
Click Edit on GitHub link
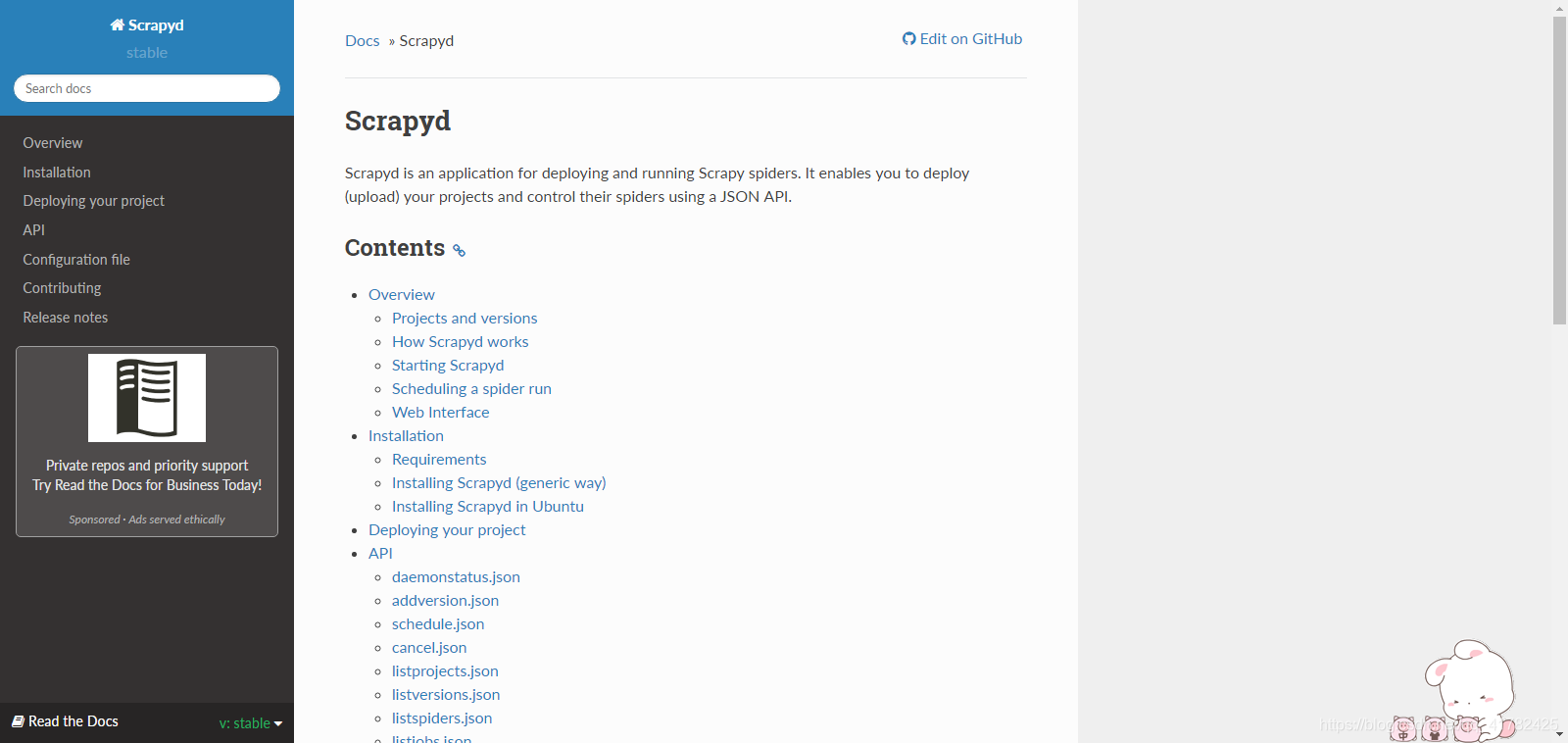click(962, 39)
